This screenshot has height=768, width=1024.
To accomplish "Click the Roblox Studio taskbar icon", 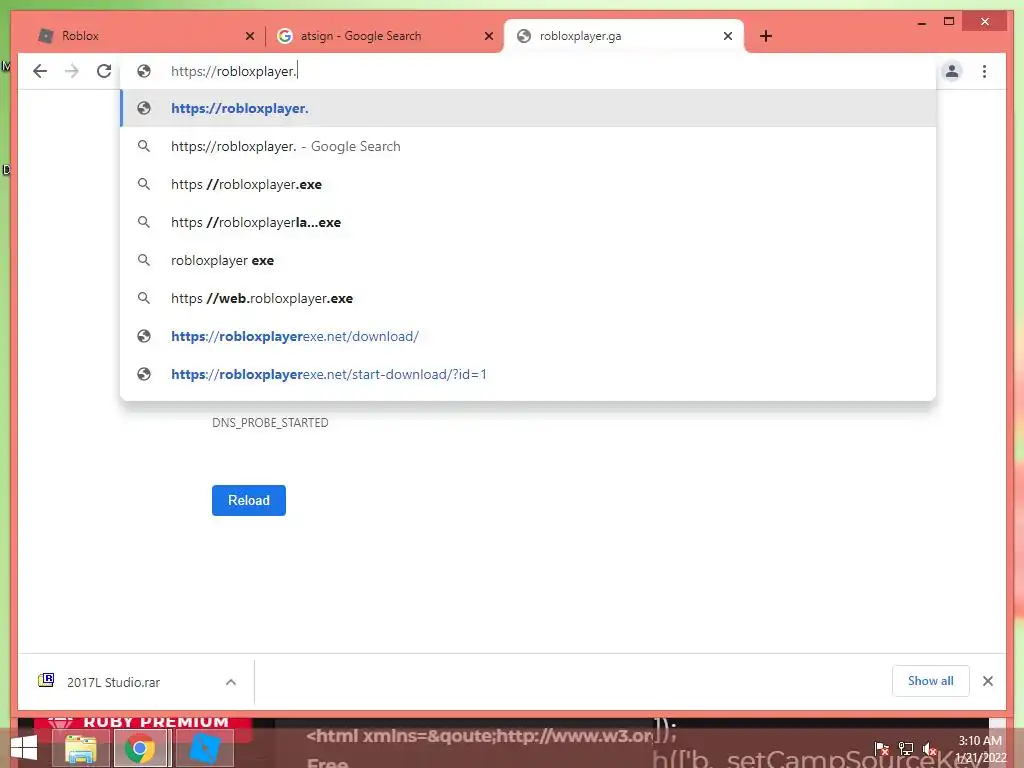I will pos(204,748).
